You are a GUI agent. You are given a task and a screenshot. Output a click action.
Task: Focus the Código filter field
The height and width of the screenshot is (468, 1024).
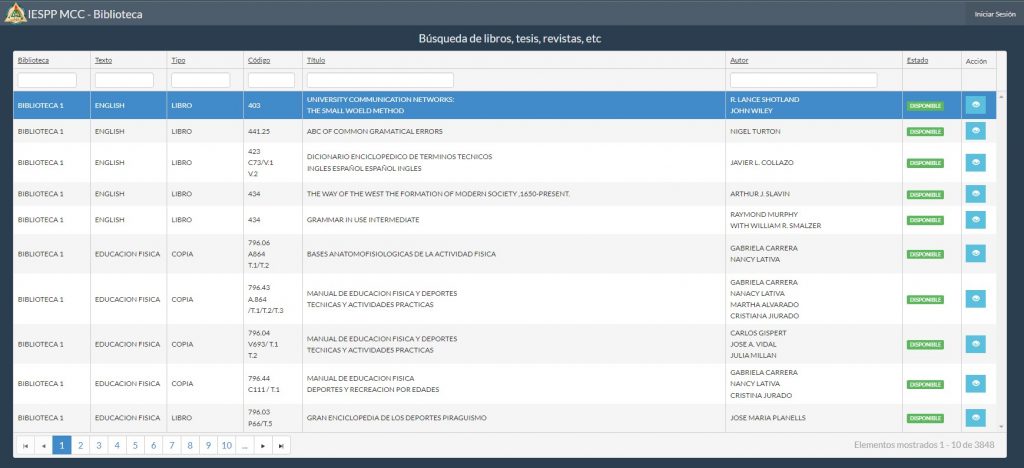tap(272, 80)
